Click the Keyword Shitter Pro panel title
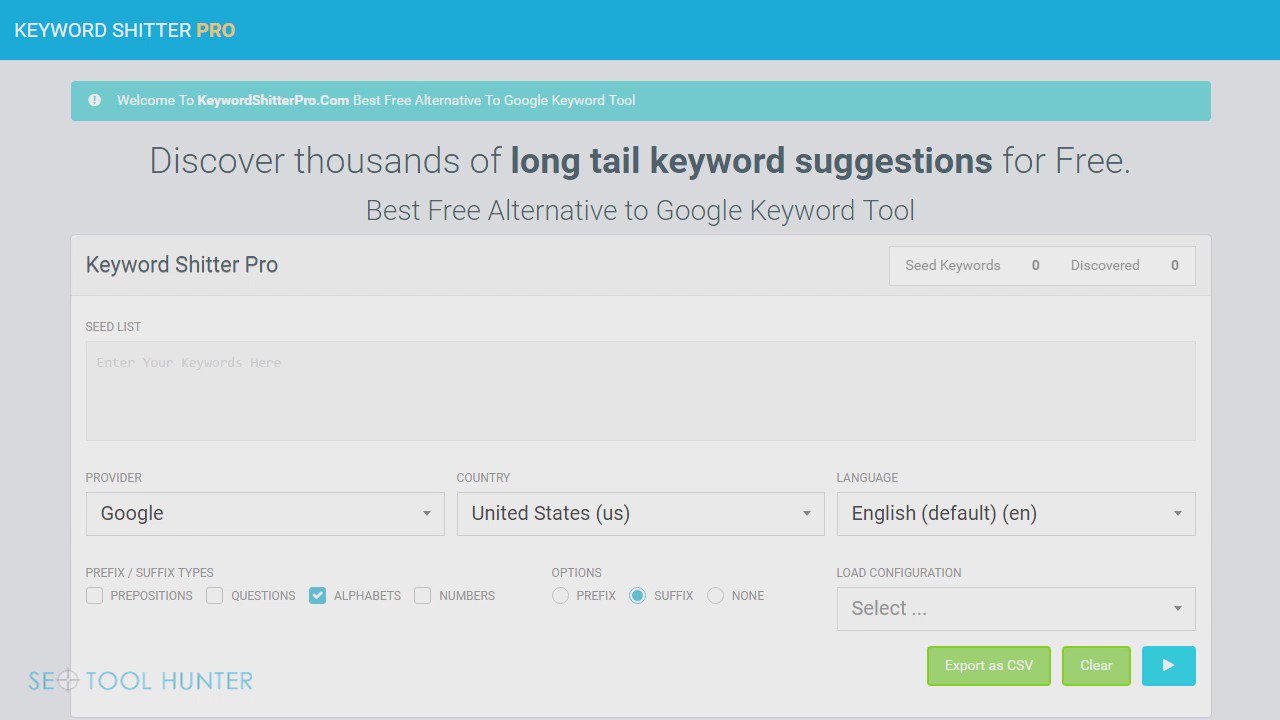This screenshot has width=1280, height=720. 182,265
